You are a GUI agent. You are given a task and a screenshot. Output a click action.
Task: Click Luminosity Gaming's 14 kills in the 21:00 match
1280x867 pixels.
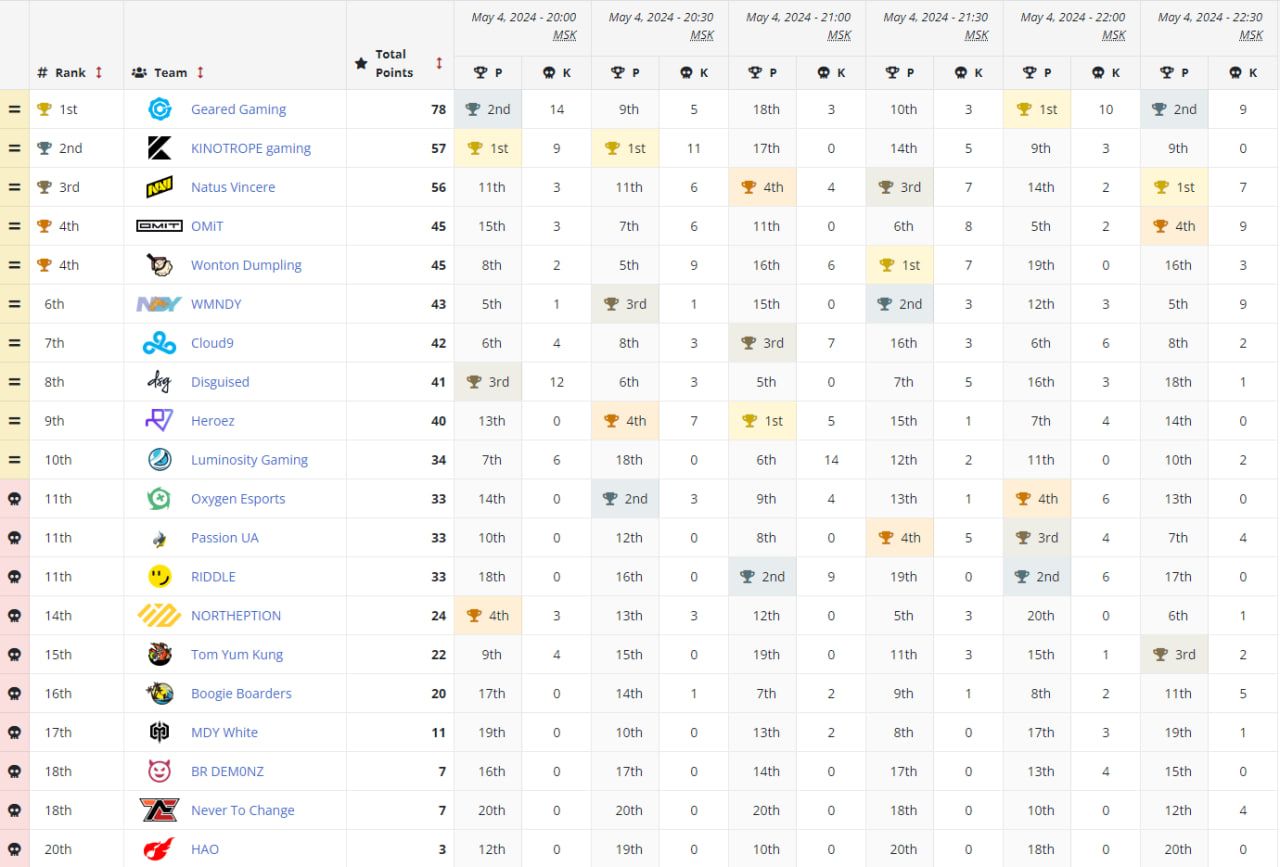(x=831, y=460)
